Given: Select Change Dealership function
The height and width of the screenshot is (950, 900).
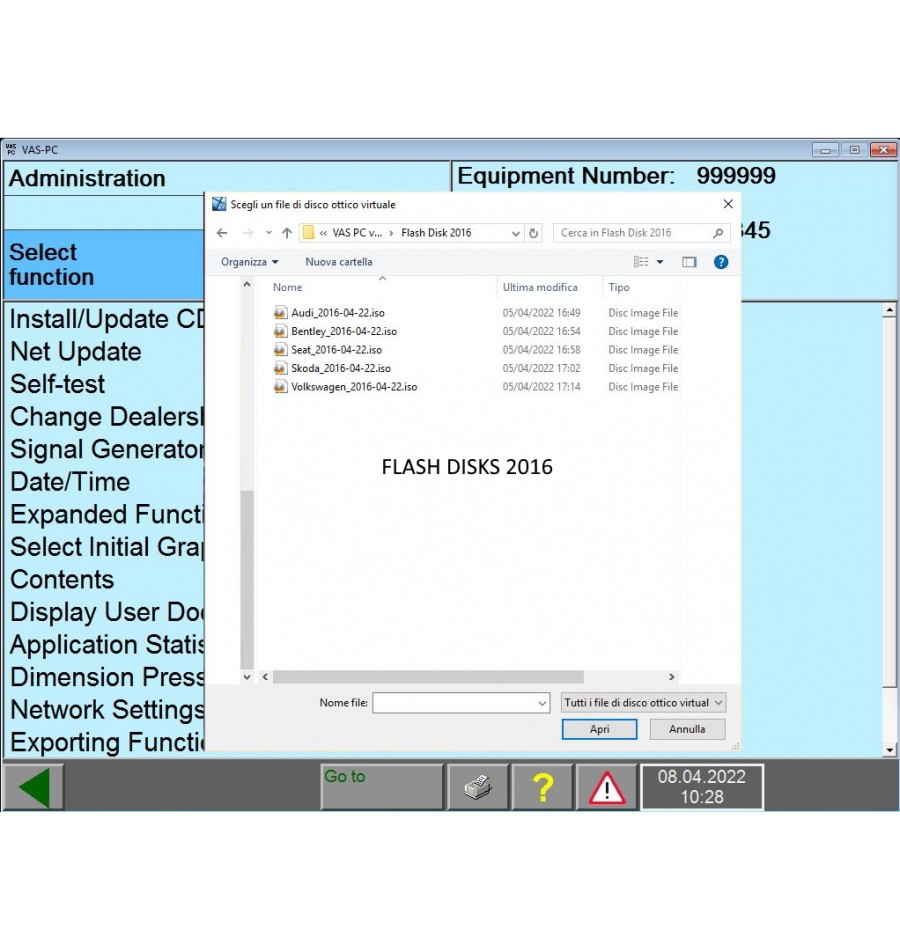Looking at the screenshot, I should (107, 416).
